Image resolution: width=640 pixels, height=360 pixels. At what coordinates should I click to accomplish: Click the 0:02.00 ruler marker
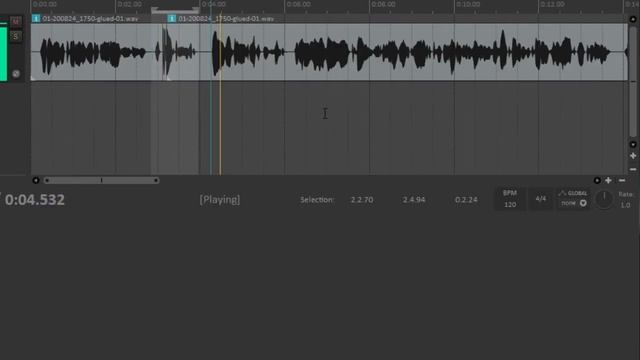point(129,4)
